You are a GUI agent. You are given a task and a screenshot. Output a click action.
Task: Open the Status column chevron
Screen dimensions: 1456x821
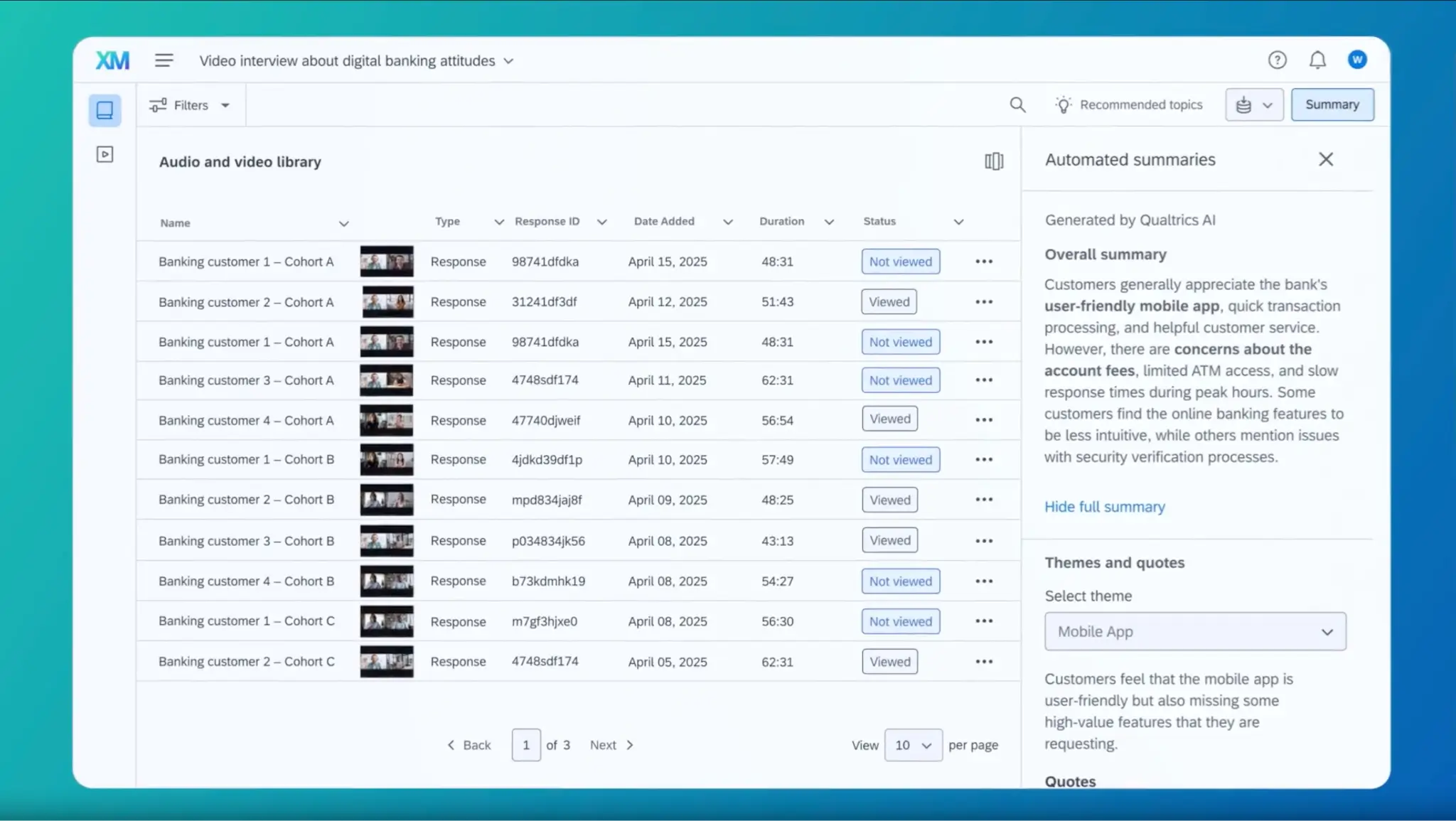click(958, 222)
